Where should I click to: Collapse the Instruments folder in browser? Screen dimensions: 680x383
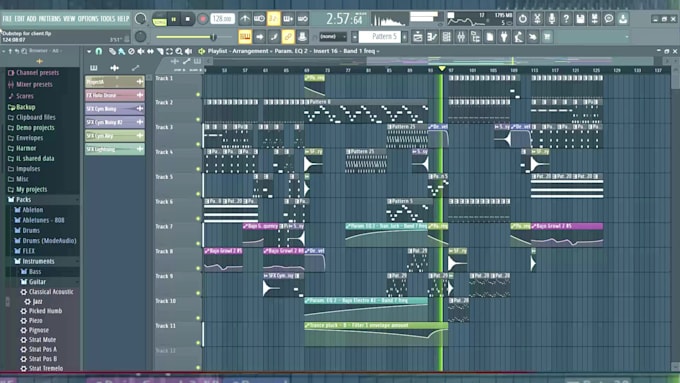38,261
